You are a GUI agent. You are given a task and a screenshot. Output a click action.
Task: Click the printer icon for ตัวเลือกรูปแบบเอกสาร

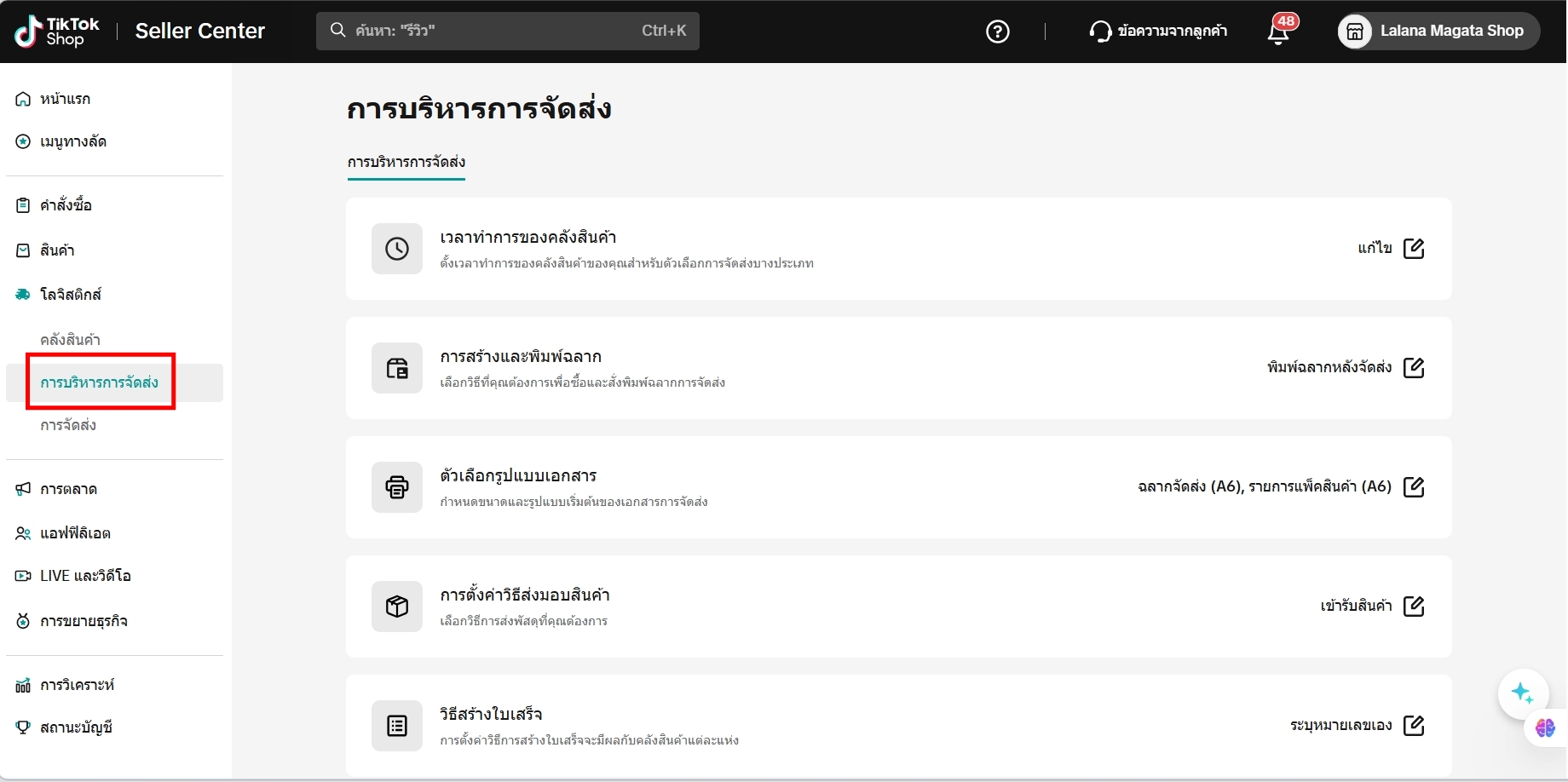pyautogui.click(x=397, y=487)
